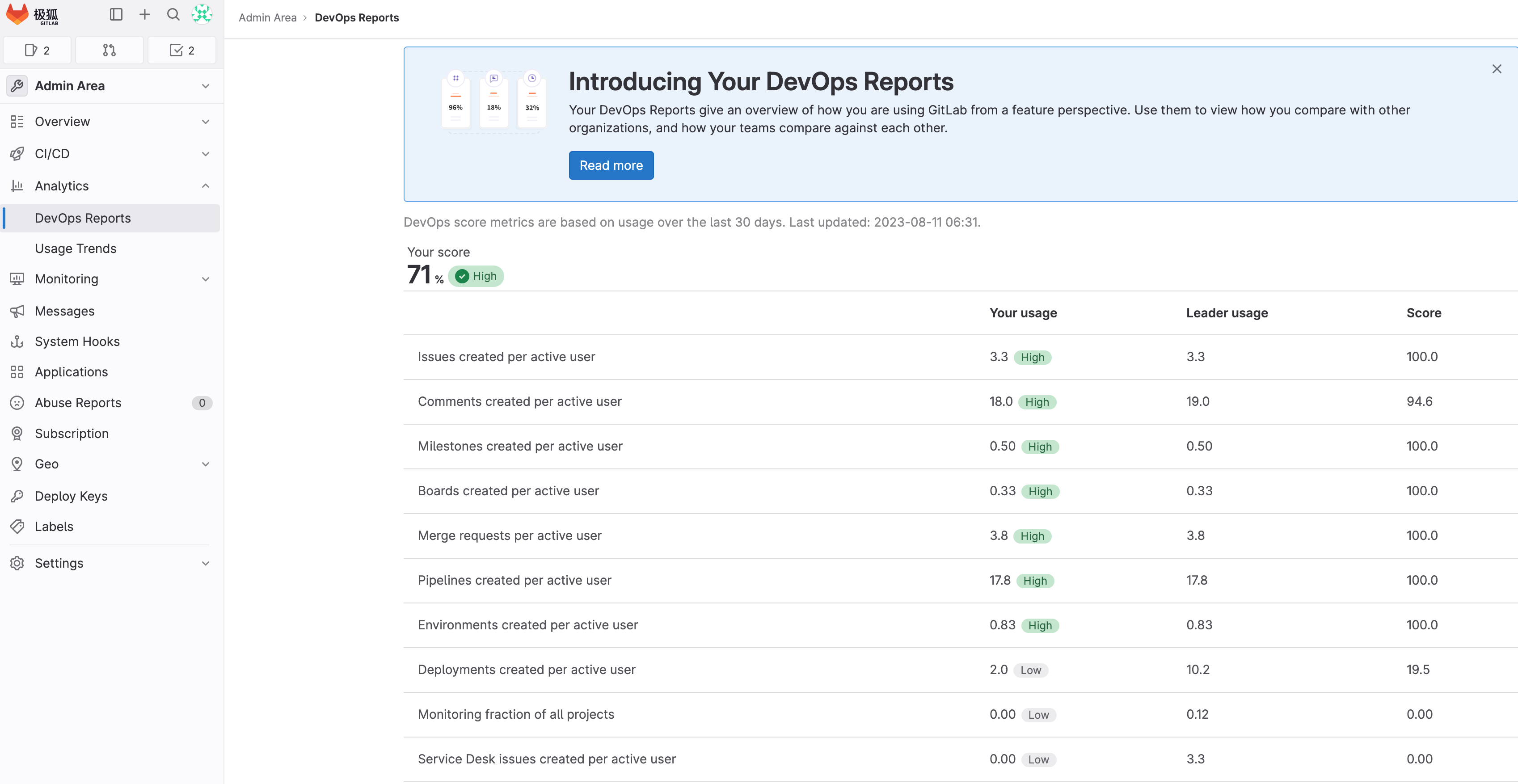
Task: Open the Usage Trends menu item
Action: (76, 248)
